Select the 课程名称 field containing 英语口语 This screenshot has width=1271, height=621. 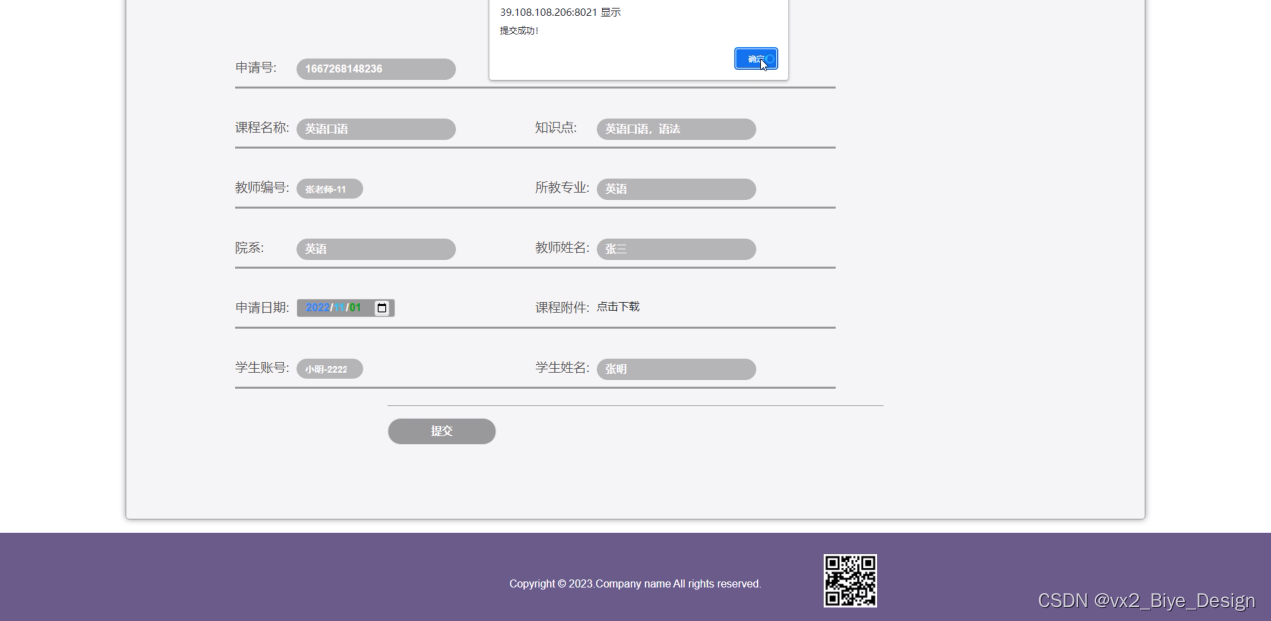[x=376, y=129]
